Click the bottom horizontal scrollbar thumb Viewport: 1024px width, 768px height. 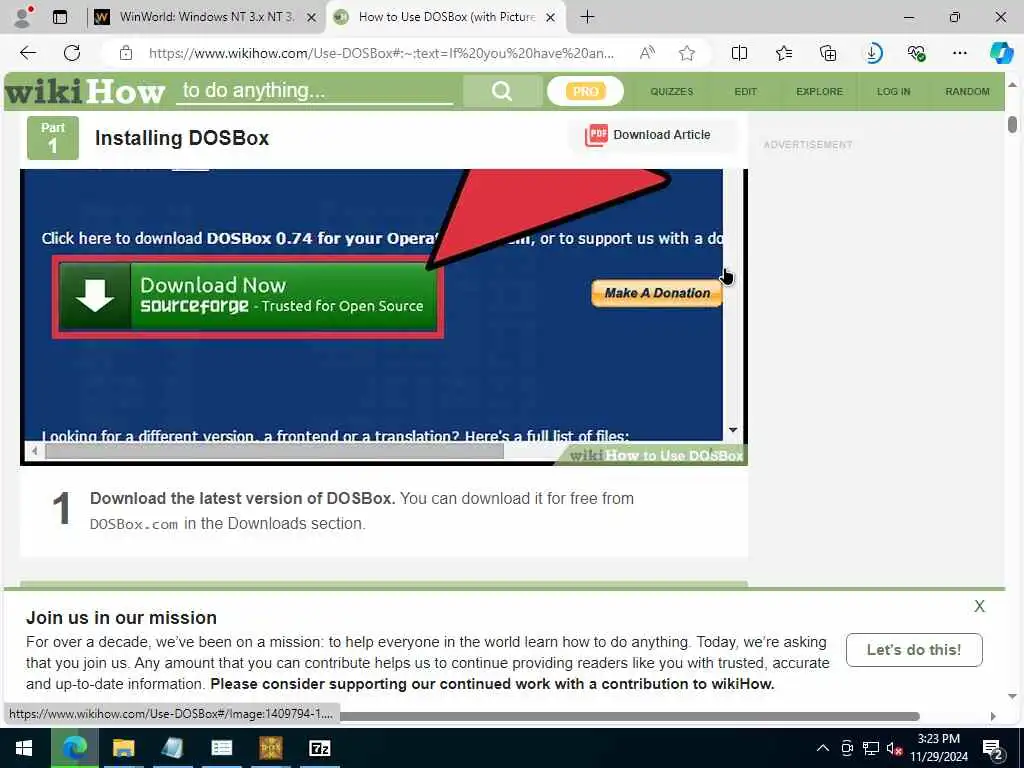pyautogui.click(x=630, y=716)
